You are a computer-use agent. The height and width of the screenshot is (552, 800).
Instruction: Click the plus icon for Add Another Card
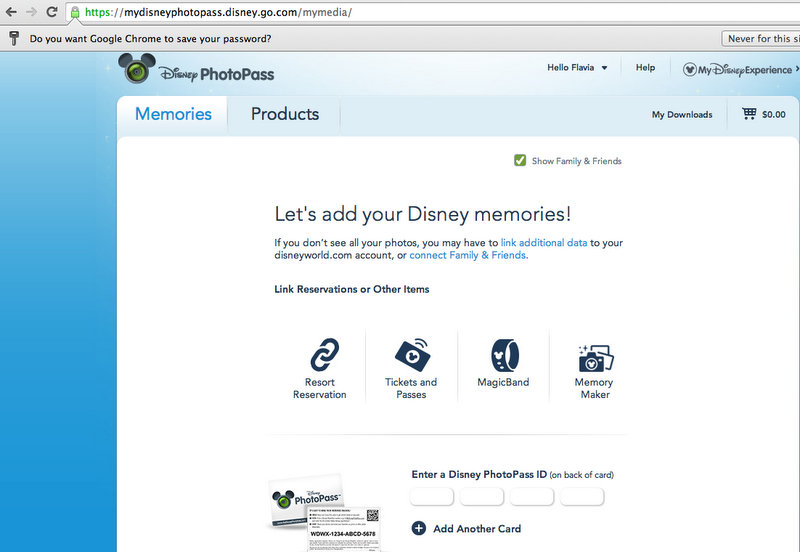[418, 528]
